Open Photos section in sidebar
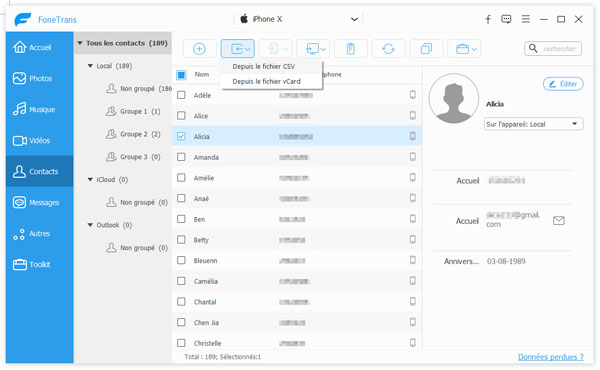The width and height of the screenshot is (600, 370). click(39, 78)
